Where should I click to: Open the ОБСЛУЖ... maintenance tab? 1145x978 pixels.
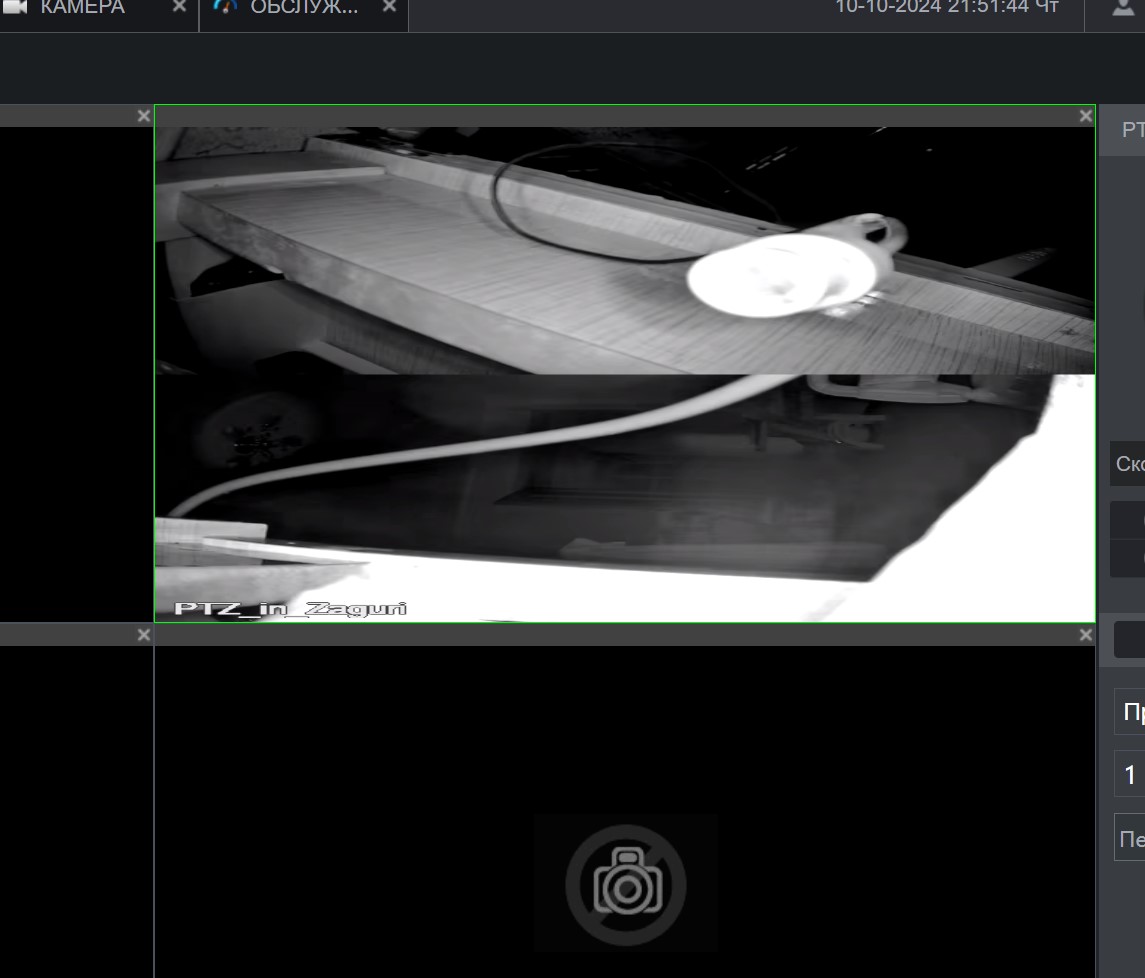[x=303, y=8]
